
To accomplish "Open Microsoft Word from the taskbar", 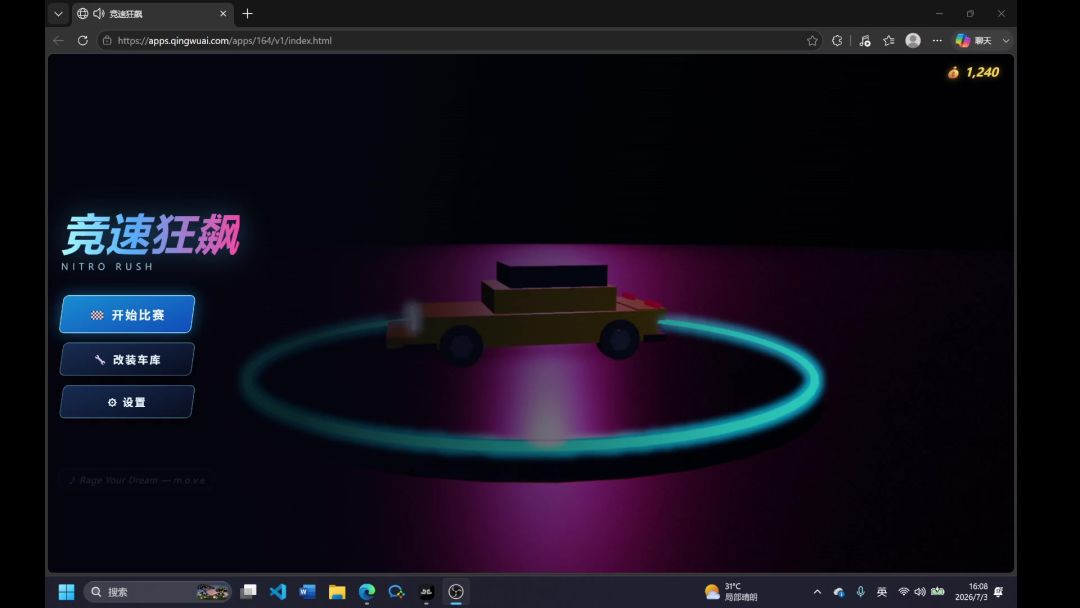I will pos(307,591).
